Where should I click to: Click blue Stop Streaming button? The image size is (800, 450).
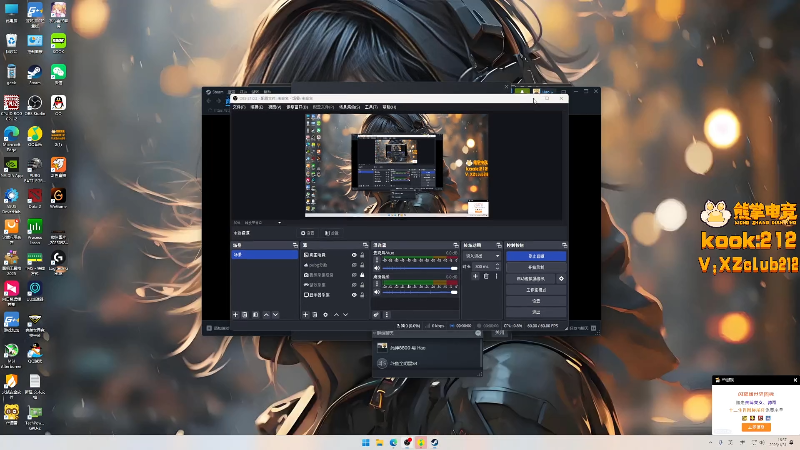(536, 256)
